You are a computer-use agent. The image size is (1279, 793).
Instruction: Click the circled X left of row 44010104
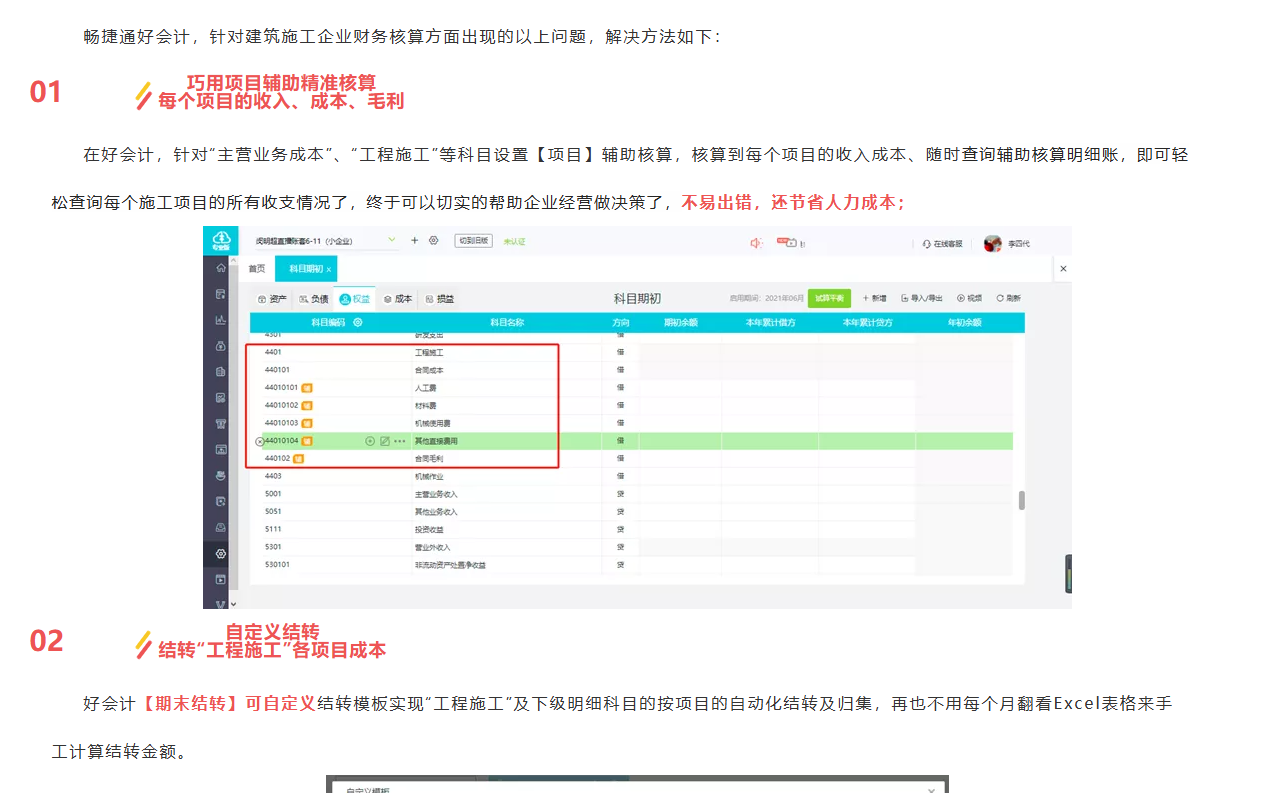point(260,441)
